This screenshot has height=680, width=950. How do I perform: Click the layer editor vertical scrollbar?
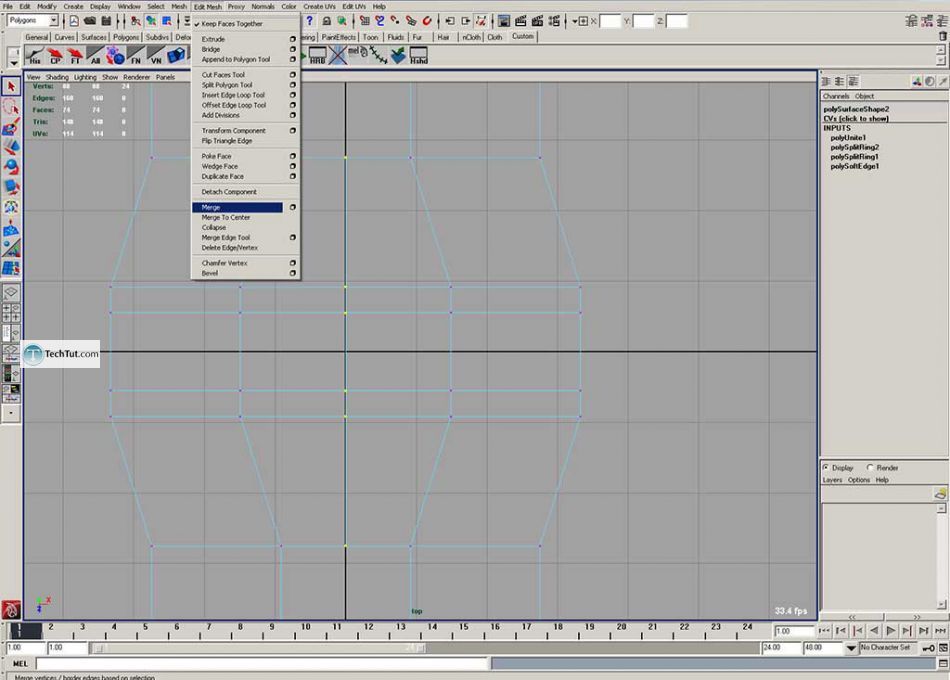point(941,556)
